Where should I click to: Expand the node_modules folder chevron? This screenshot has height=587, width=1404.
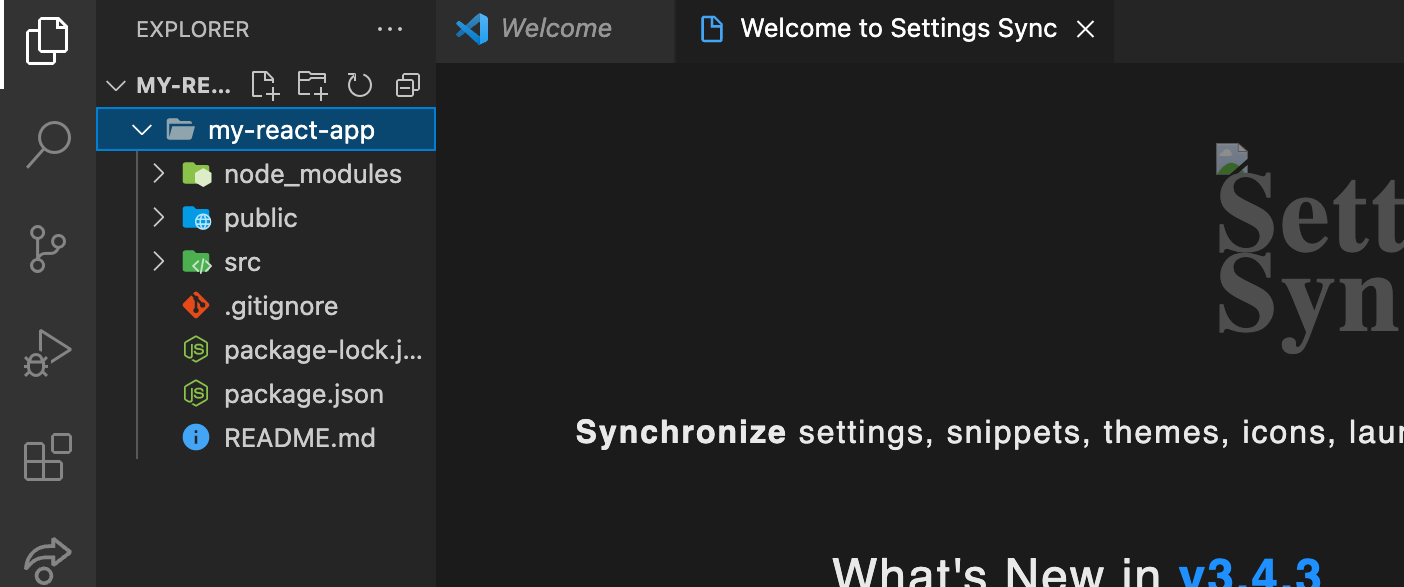click(x=158, y=174)
